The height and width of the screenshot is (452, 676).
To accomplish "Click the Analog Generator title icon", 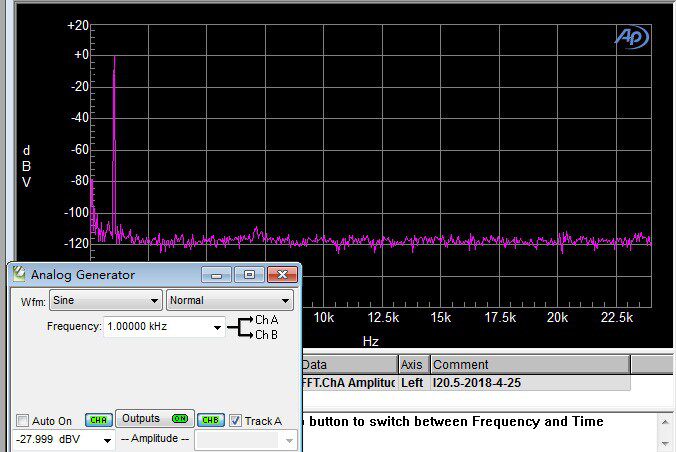I will click(x=19, y=274).
